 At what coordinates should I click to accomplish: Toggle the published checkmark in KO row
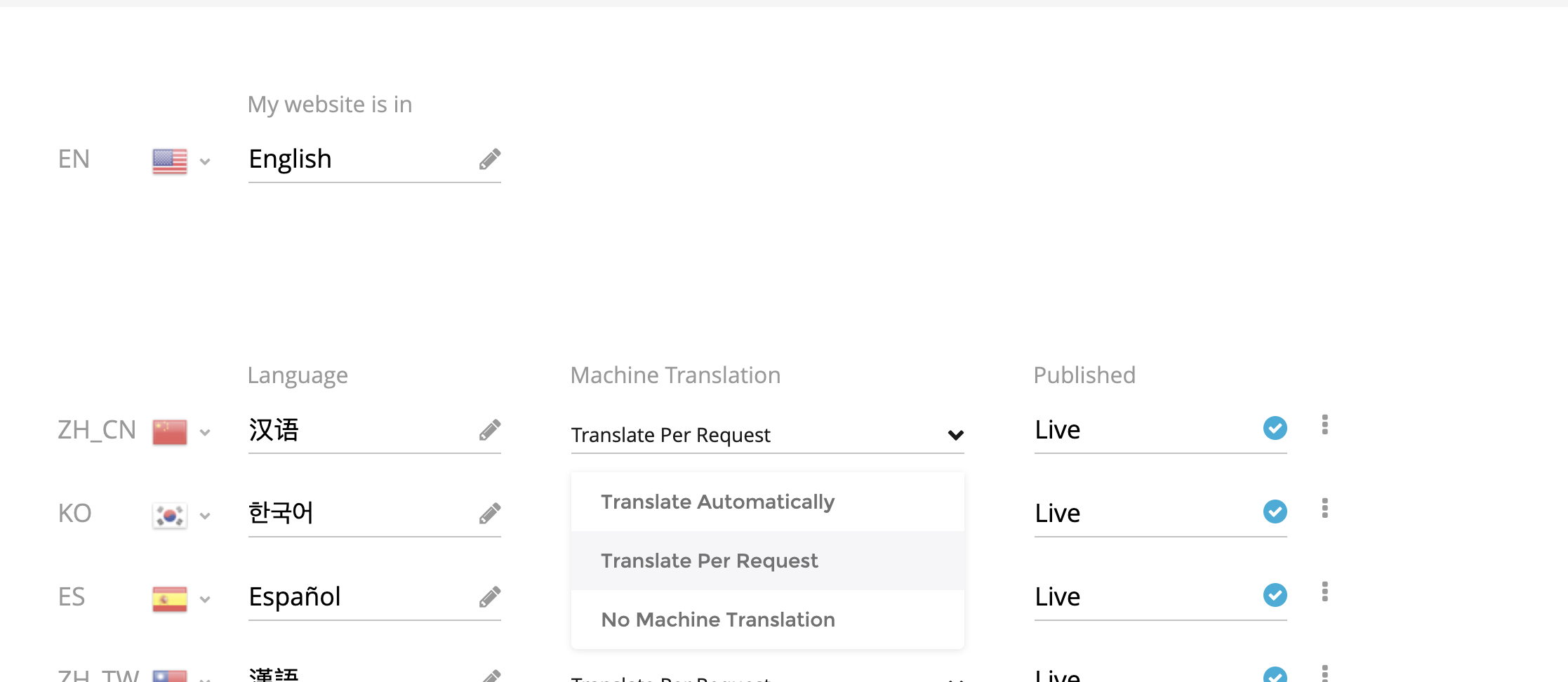[1275, 511]
